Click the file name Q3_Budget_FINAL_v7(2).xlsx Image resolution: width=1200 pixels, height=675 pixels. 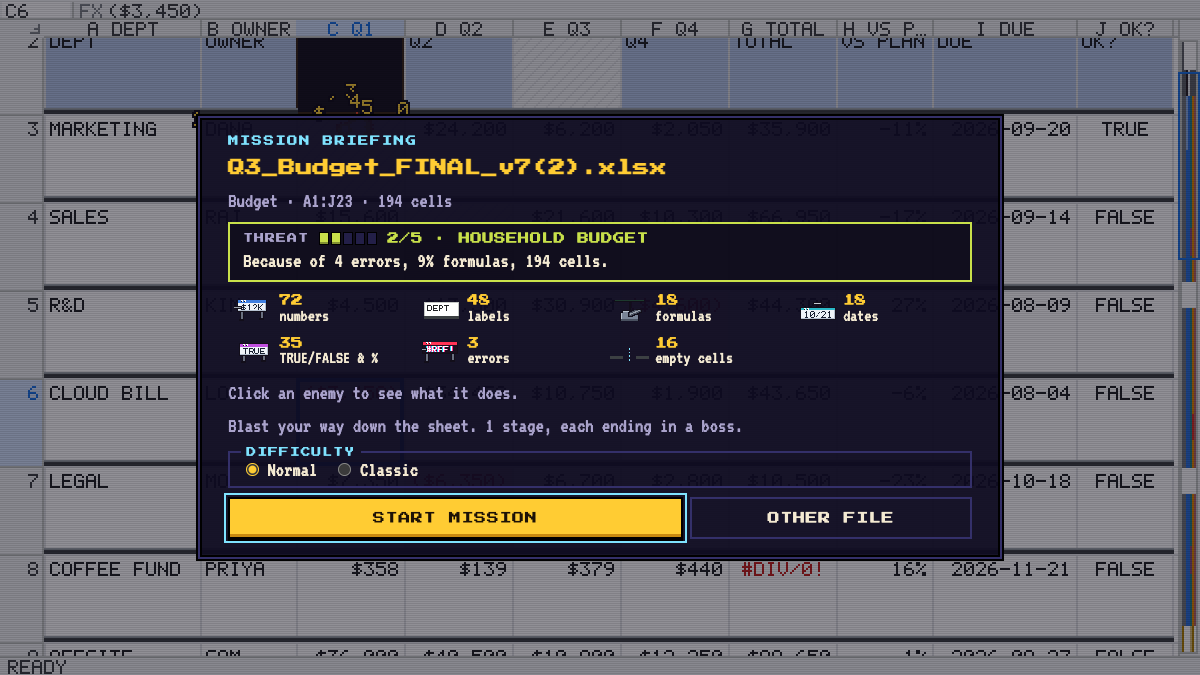point(446,167)
